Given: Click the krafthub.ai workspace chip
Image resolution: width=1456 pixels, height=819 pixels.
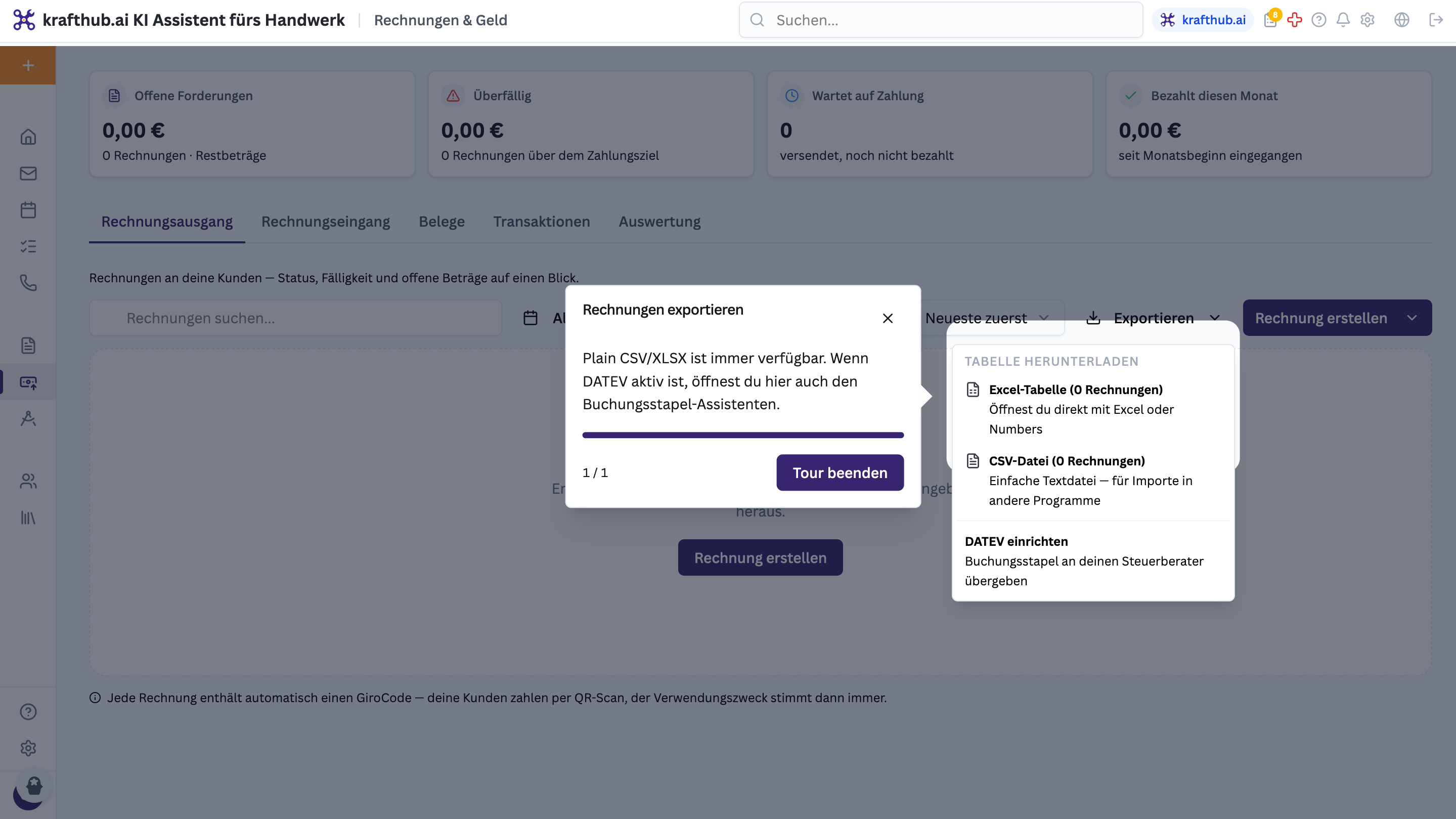Looking at the screenshot, I should (x=1203, y=20).
